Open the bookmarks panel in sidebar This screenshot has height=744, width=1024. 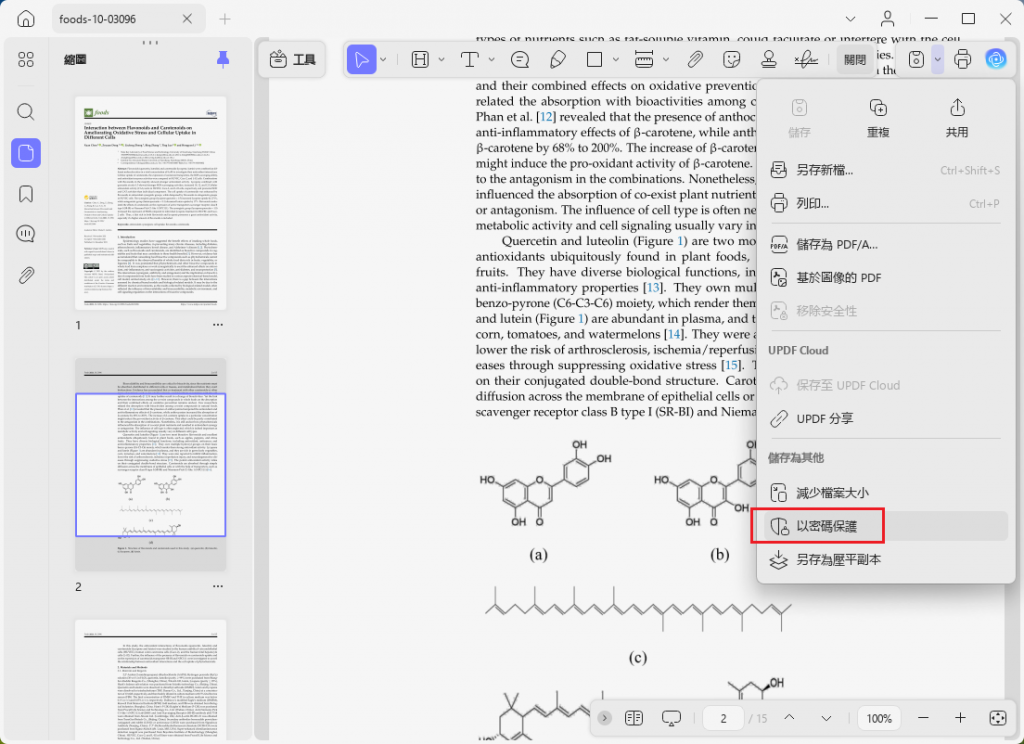pos(26,193)
